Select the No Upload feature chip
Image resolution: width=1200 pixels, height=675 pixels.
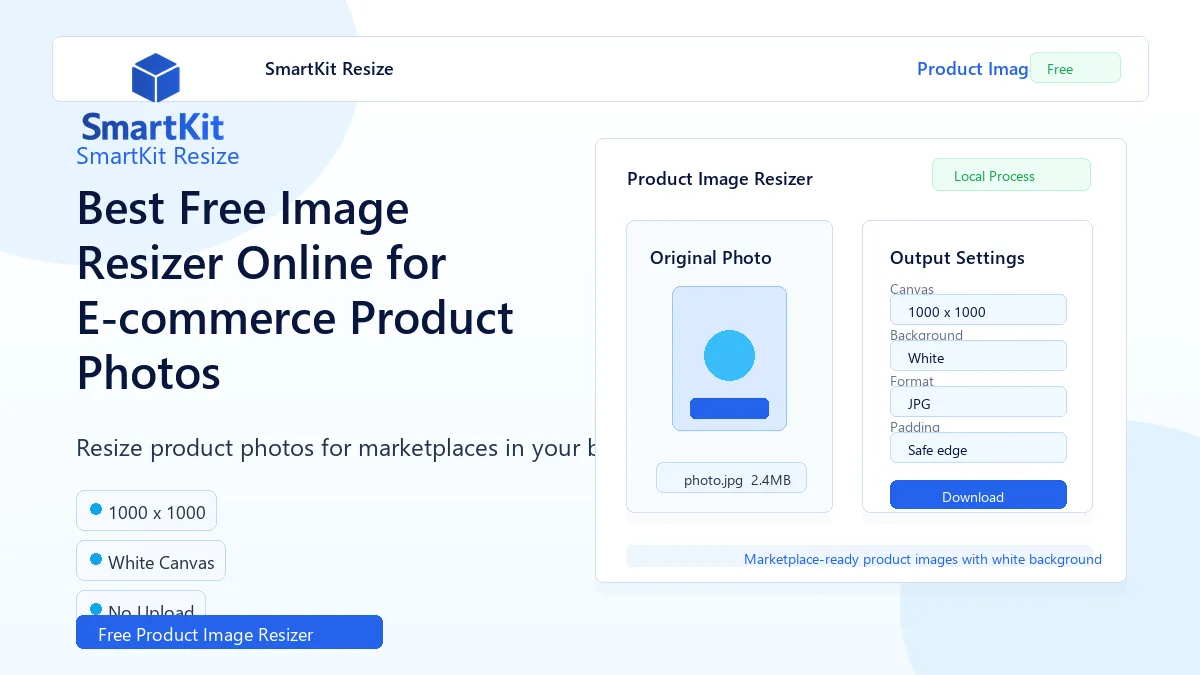(141, 603)
